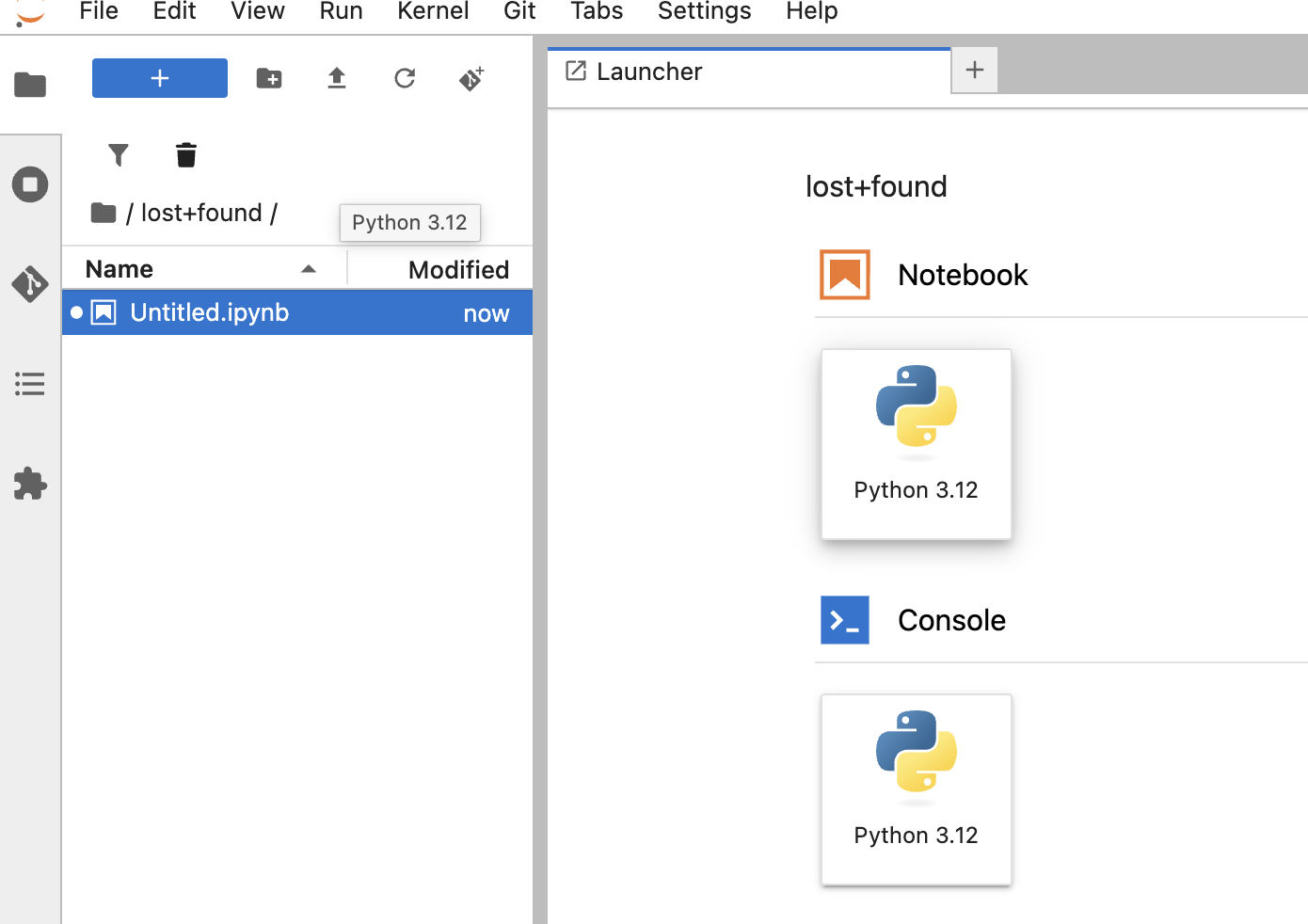Open Running Terminals and Kernels panel
Viewport: 1308px width, 924px height.
pyautogui.click(x=30, y=184)
